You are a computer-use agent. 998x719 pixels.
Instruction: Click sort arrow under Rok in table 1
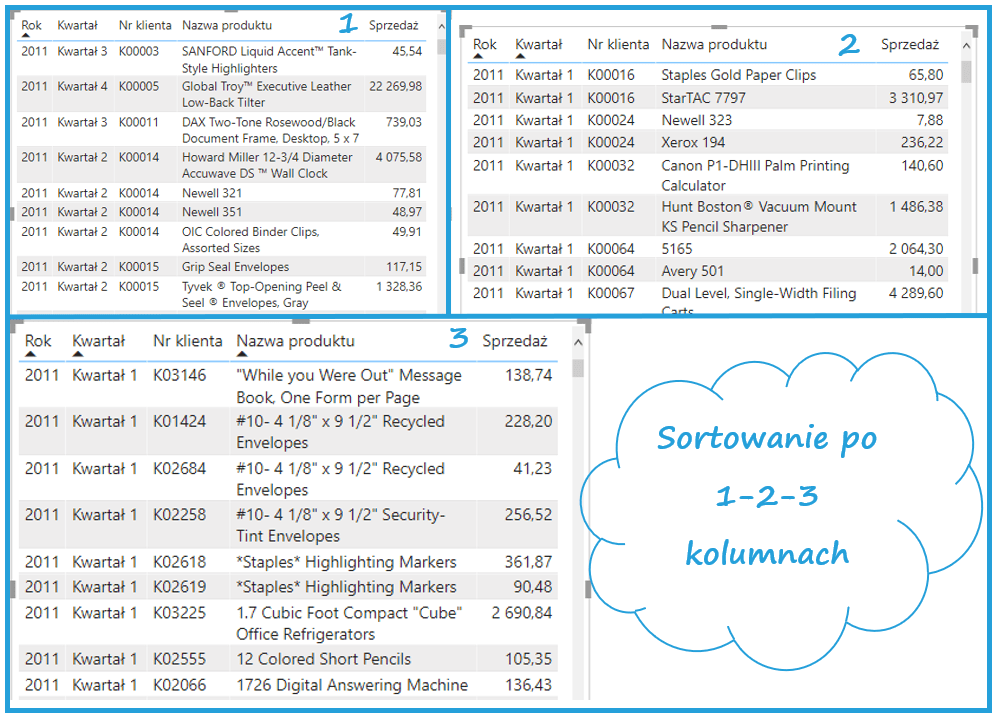pos(26,36)
